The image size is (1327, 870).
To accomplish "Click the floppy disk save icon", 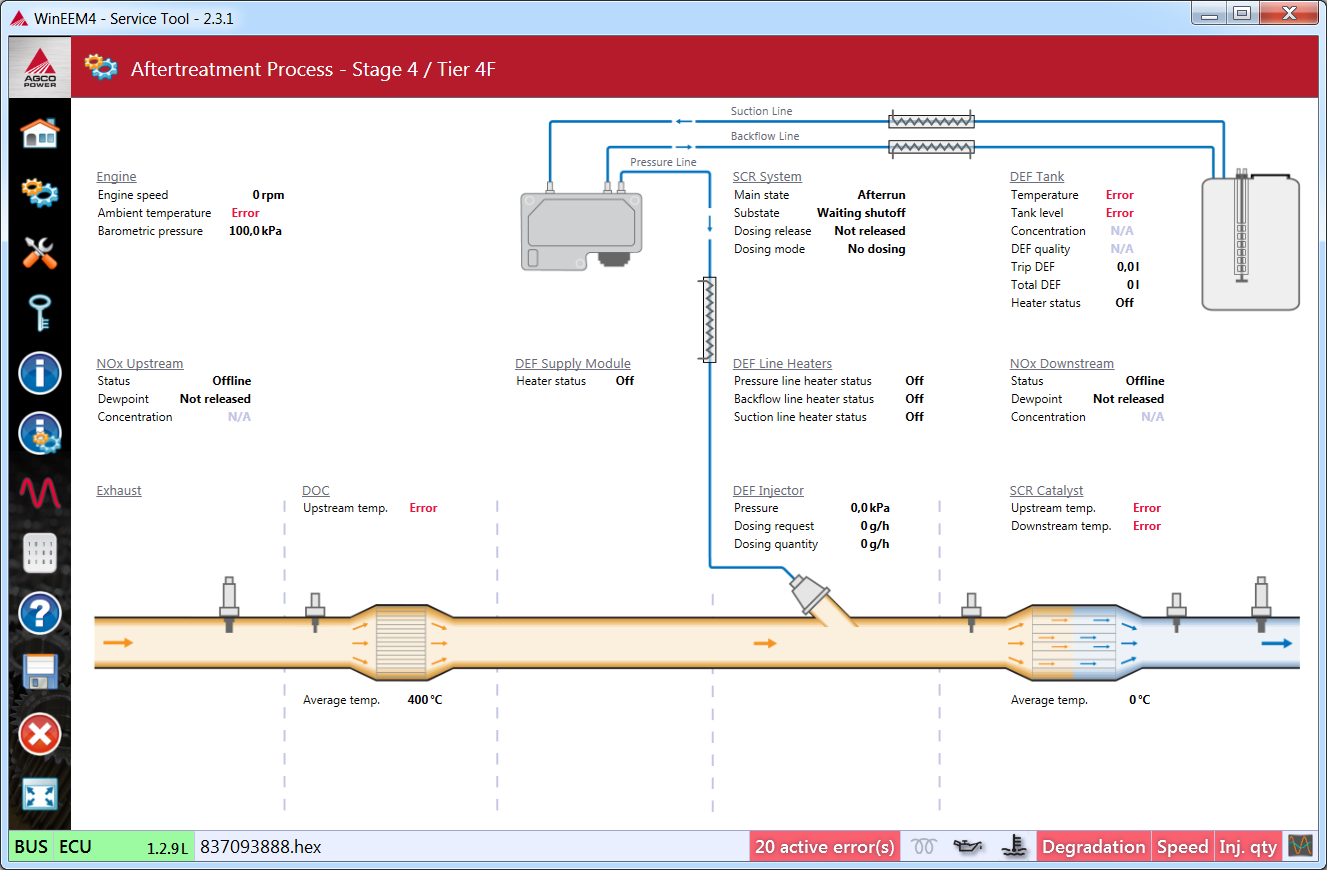I will [x=40, y=672].
